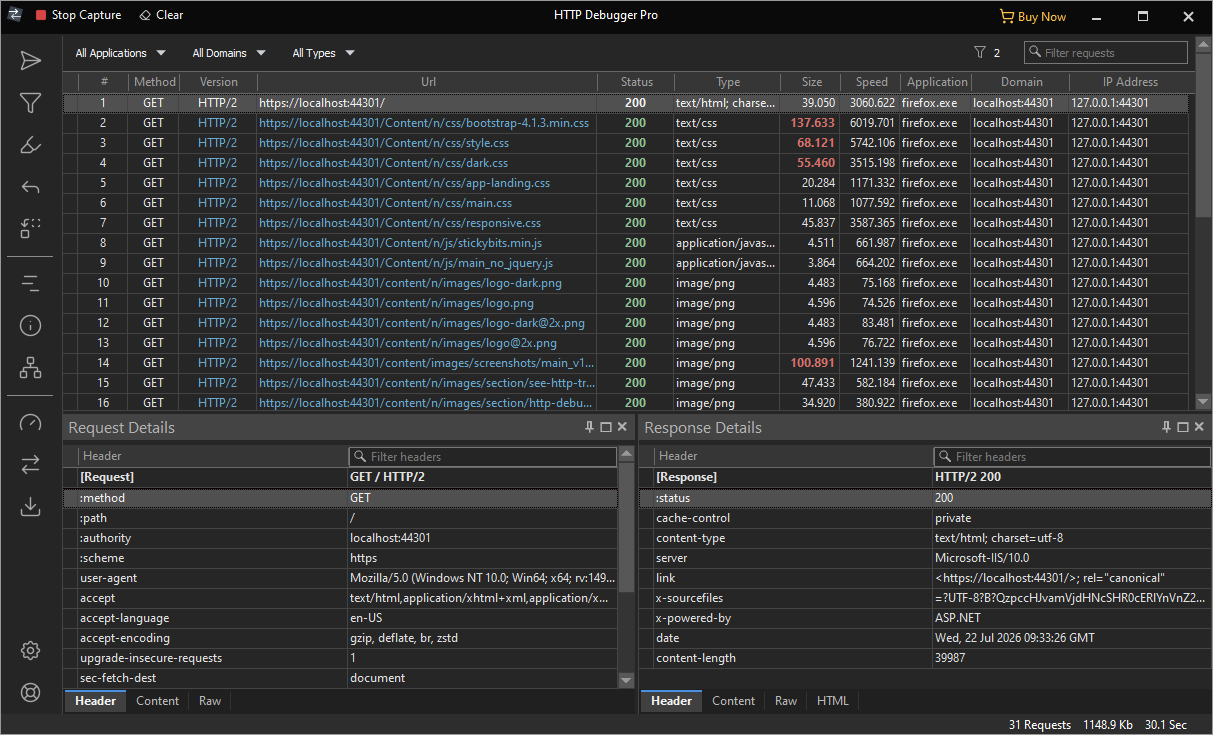This screenshot has height=735, width=1213.
Task: Focus Request Details Filter headers field
Action: 483,456
